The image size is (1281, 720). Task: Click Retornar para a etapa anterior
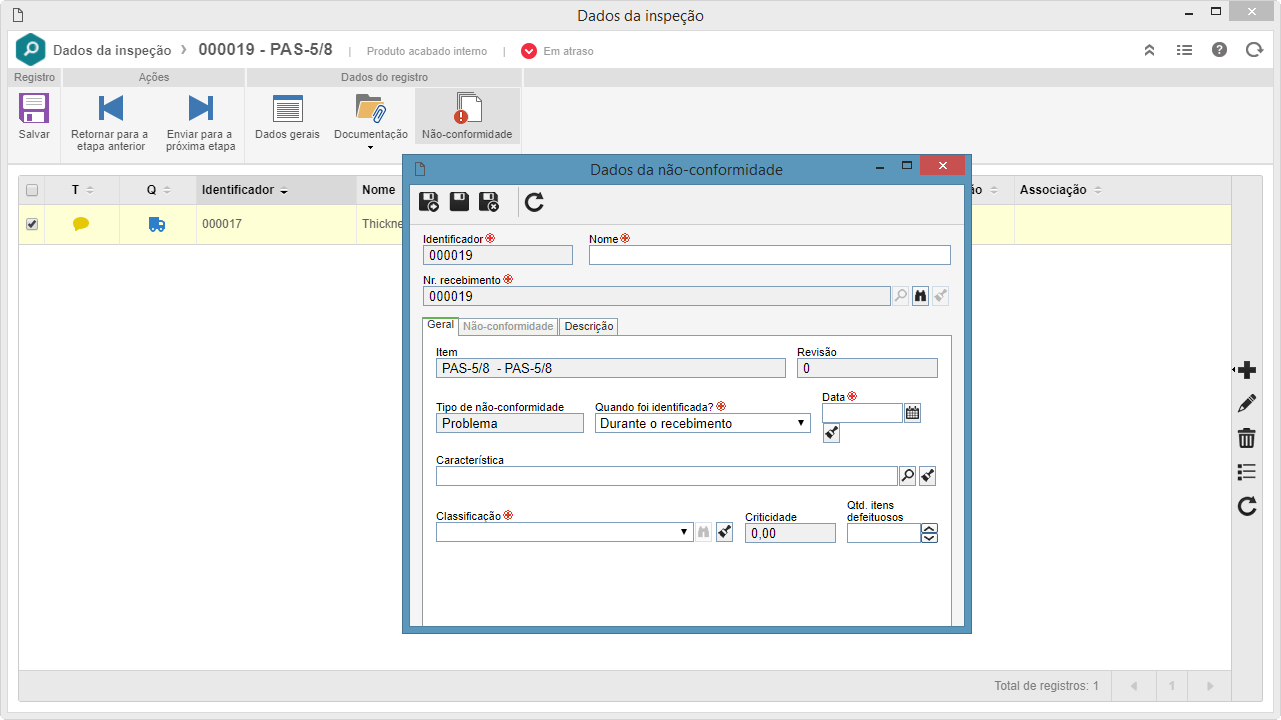(x=110, y=123)
